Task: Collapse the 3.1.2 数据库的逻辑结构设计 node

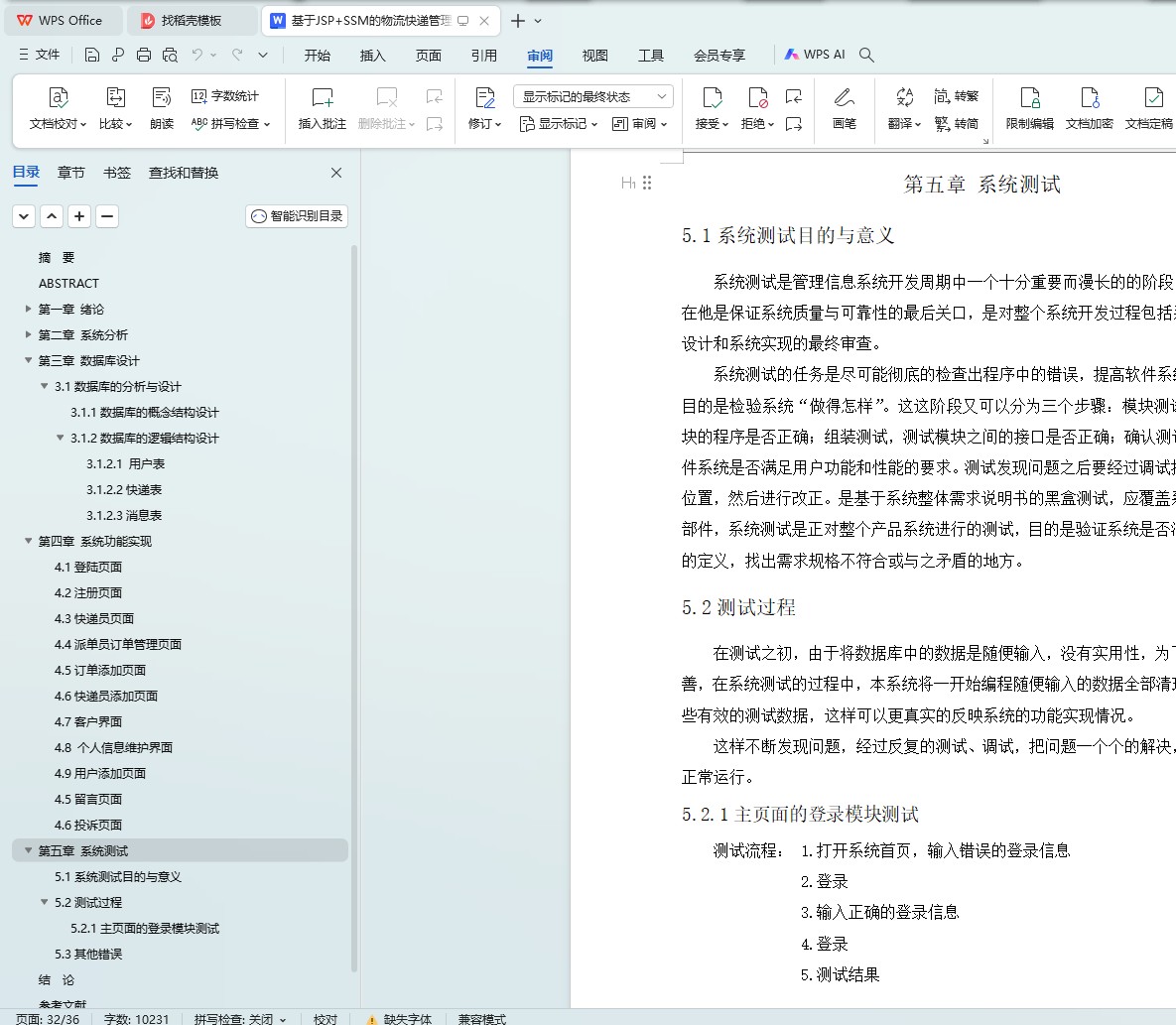Action: (60, 438)
